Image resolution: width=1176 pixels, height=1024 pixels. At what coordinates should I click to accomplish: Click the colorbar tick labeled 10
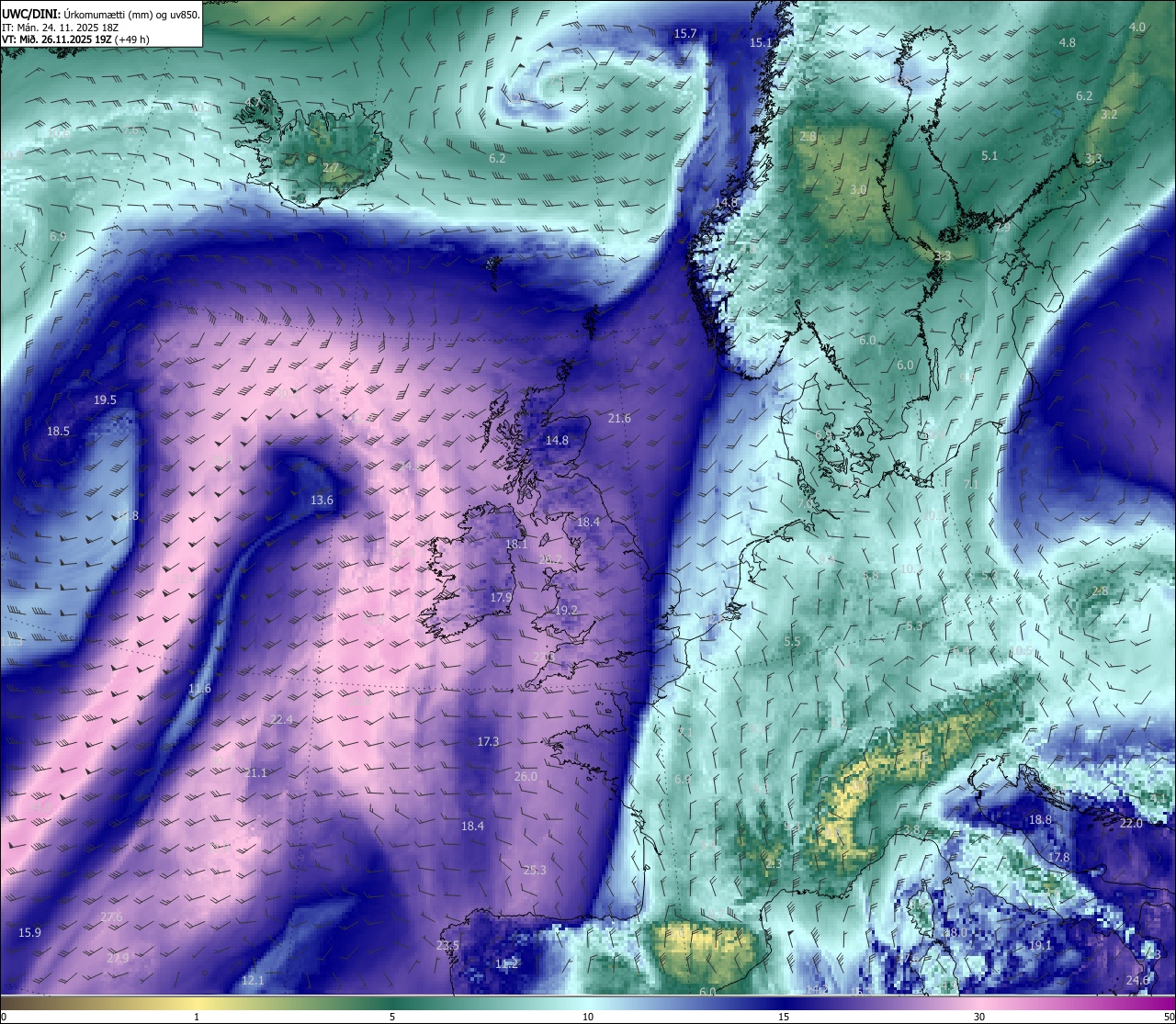pos(588,1017)
